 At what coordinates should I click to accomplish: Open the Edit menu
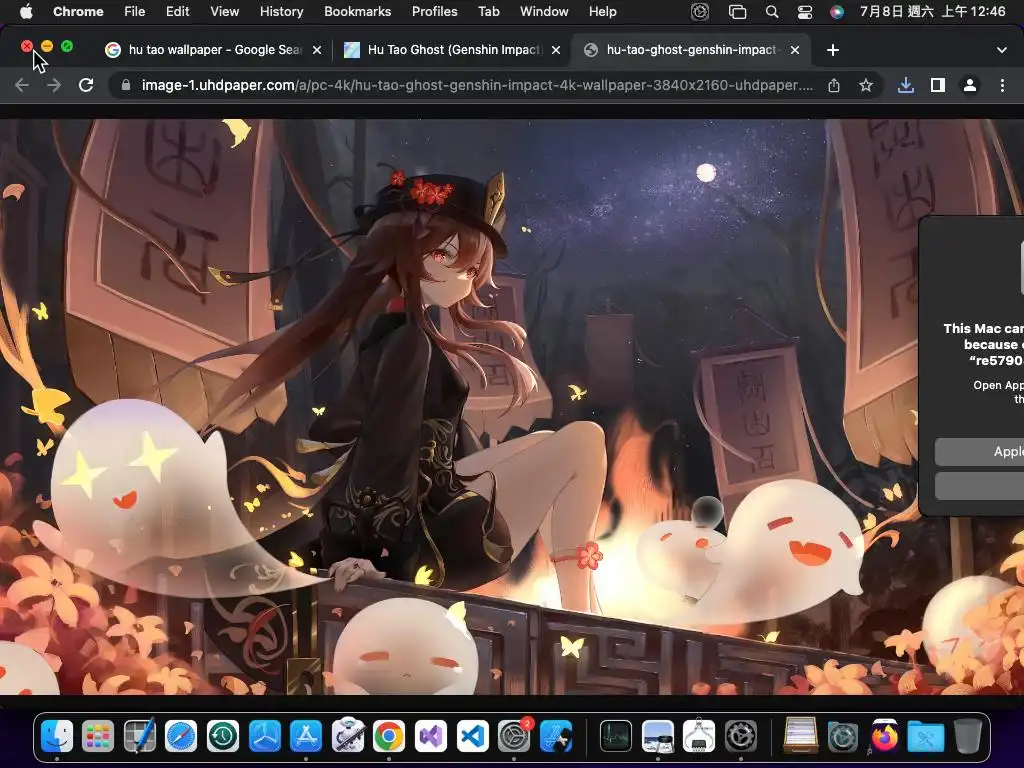coord(177,12)
